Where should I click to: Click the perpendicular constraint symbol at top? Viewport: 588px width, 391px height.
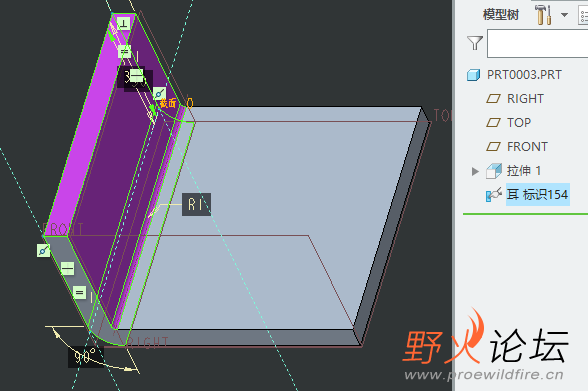click(123, 24)
